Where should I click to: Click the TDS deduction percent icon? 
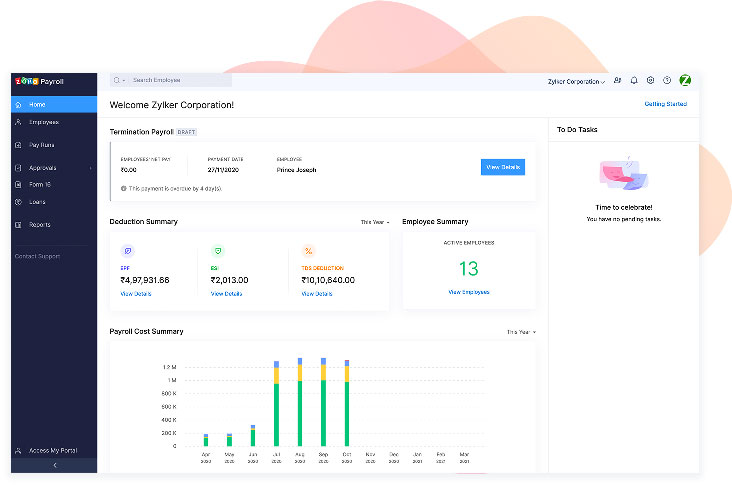coord(308,251)
